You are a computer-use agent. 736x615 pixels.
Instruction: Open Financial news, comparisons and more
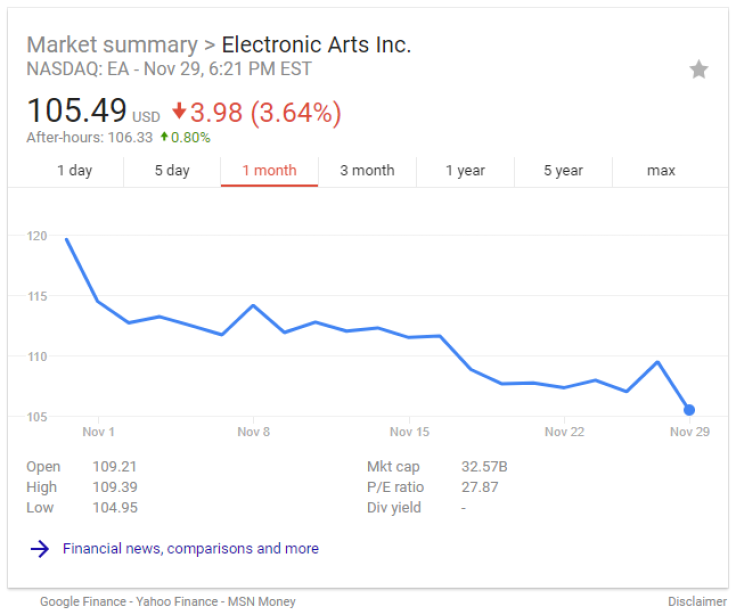tap(191, 548)
